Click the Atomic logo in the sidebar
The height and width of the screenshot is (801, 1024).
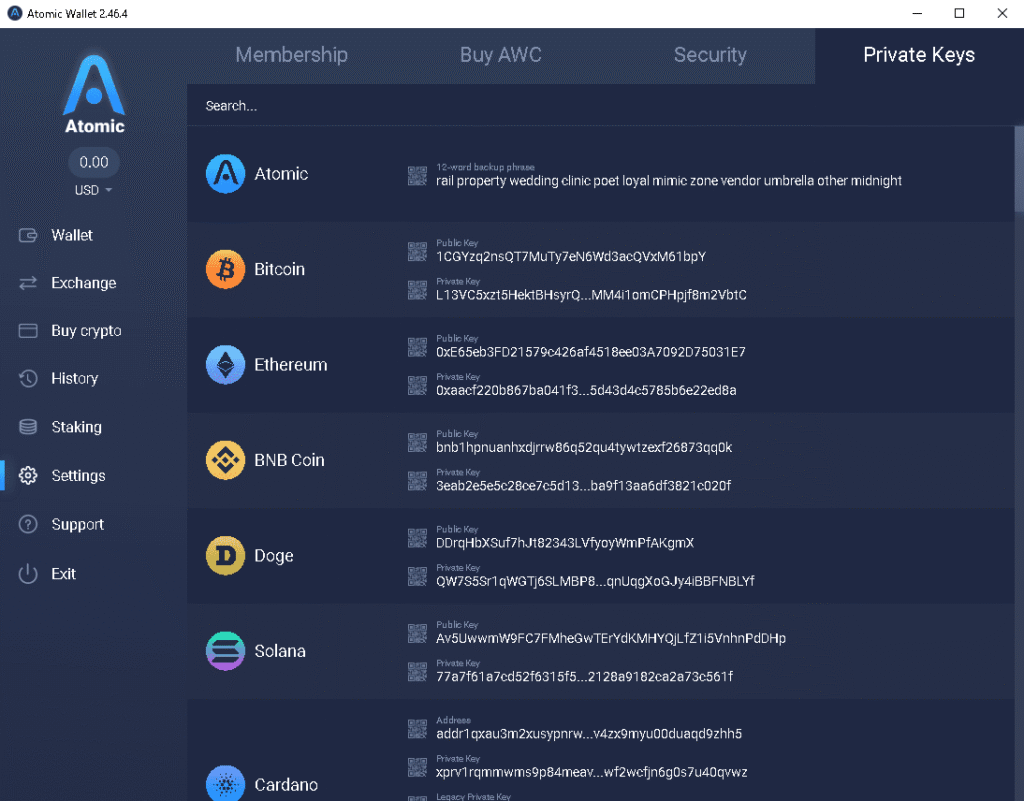94,95
